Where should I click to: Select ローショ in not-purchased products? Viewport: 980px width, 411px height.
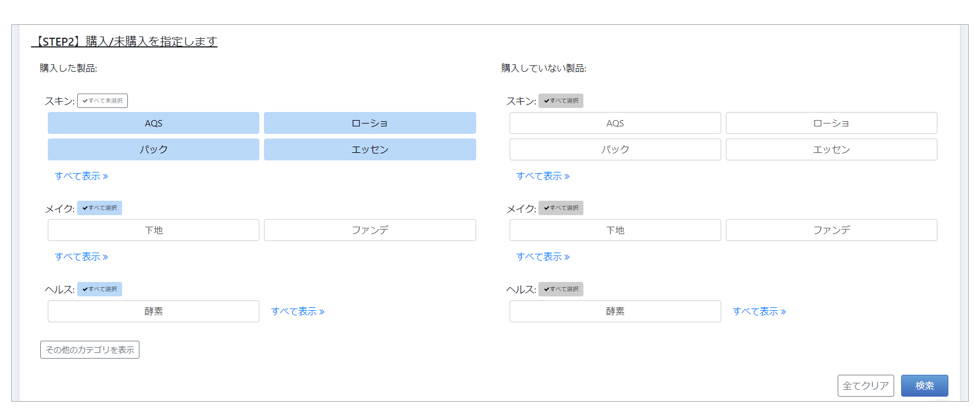point(831,123)
